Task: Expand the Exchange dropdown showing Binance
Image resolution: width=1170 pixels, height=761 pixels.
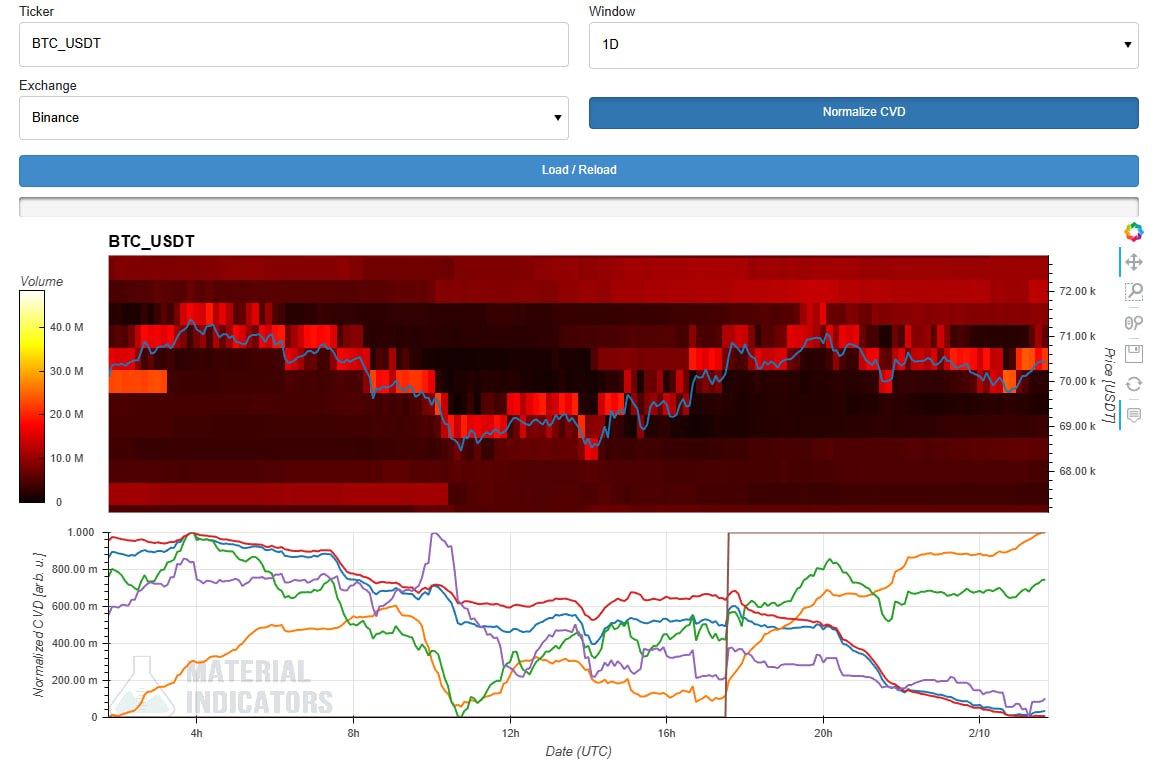Action: point(293,118)
